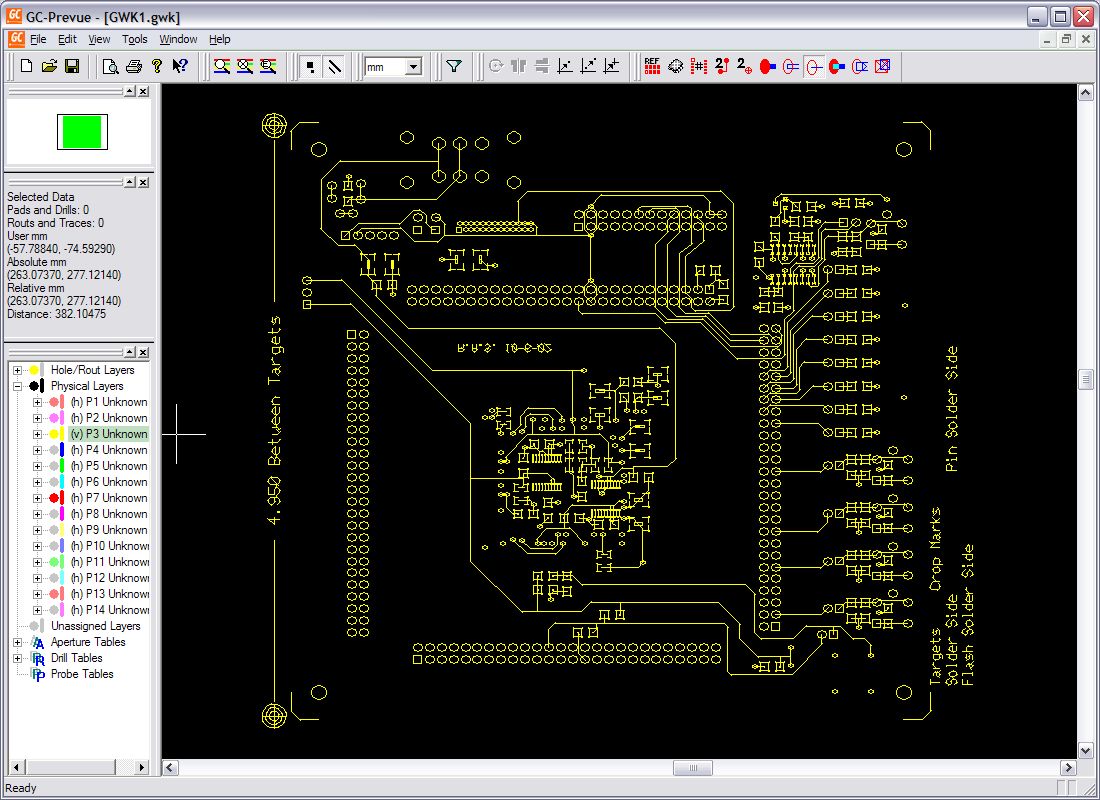Image resolution: width=1100 pixels, height=800 pixels.
Task: Activate the context help arrow icon
Action: click(x=180, y=66)
